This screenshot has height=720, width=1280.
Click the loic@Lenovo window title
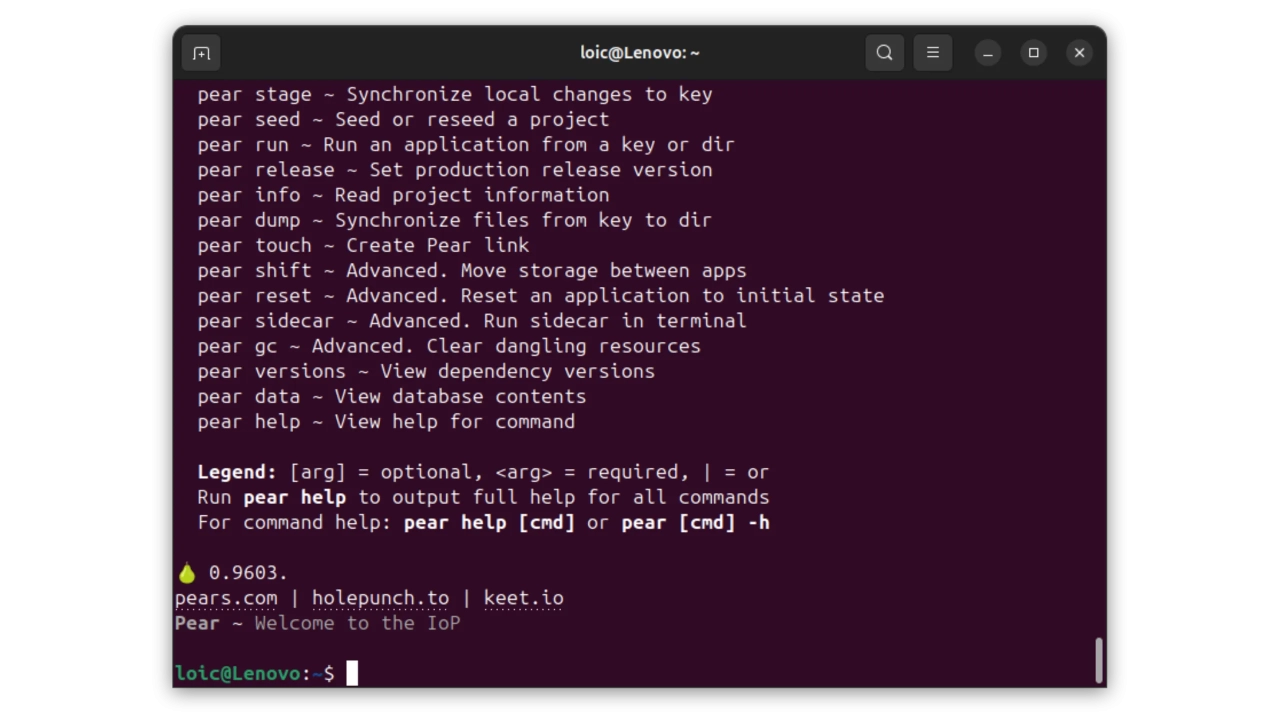639,53
